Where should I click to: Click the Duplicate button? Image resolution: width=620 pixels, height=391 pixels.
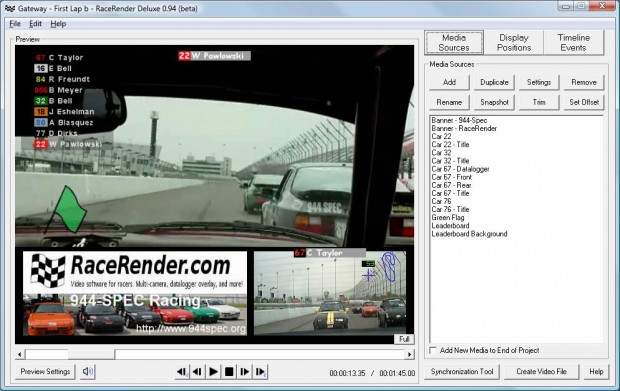click(494, 82)
